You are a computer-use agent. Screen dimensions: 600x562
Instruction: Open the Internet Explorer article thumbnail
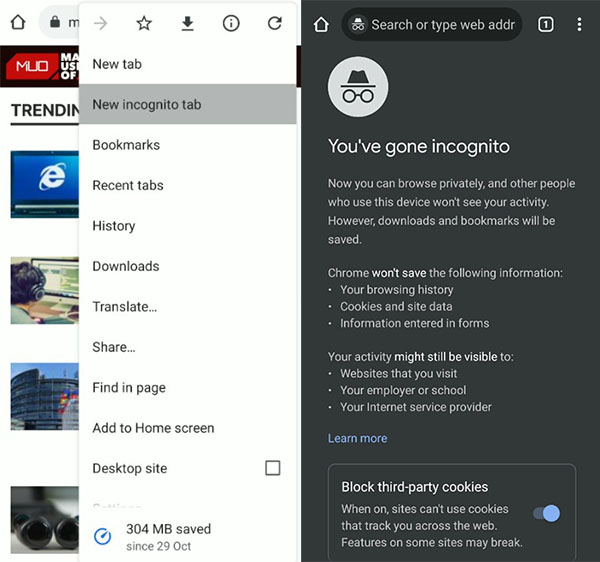coord(45,184)
